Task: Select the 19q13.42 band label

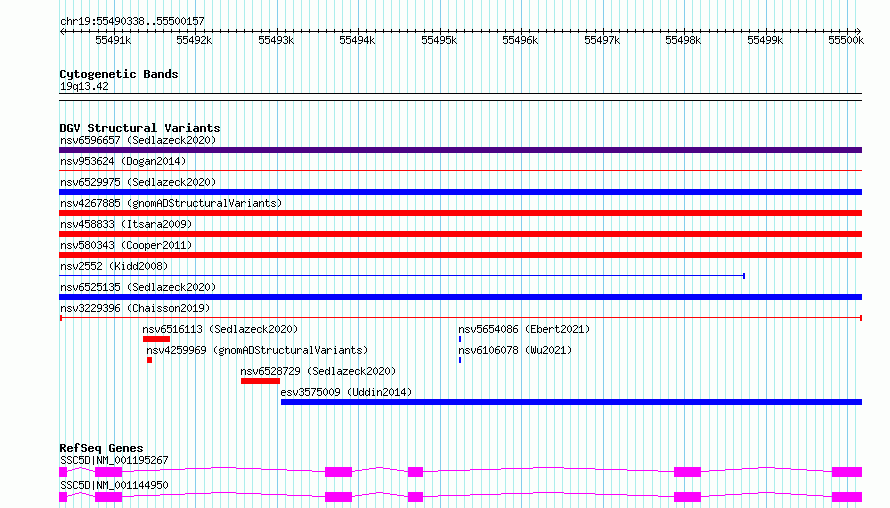Action: tap(84, 86)
